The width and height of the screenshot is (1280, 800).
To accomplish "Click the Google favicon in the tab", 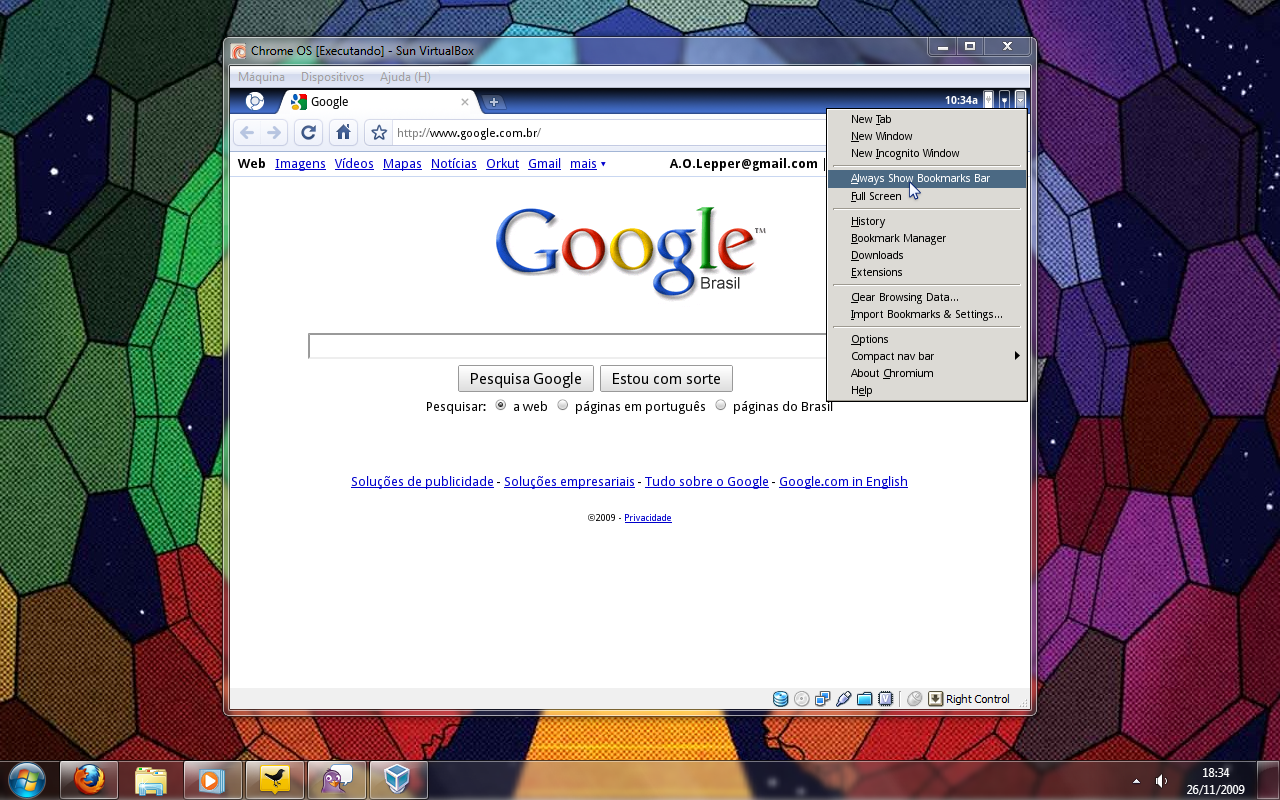I will pos(299,101).
